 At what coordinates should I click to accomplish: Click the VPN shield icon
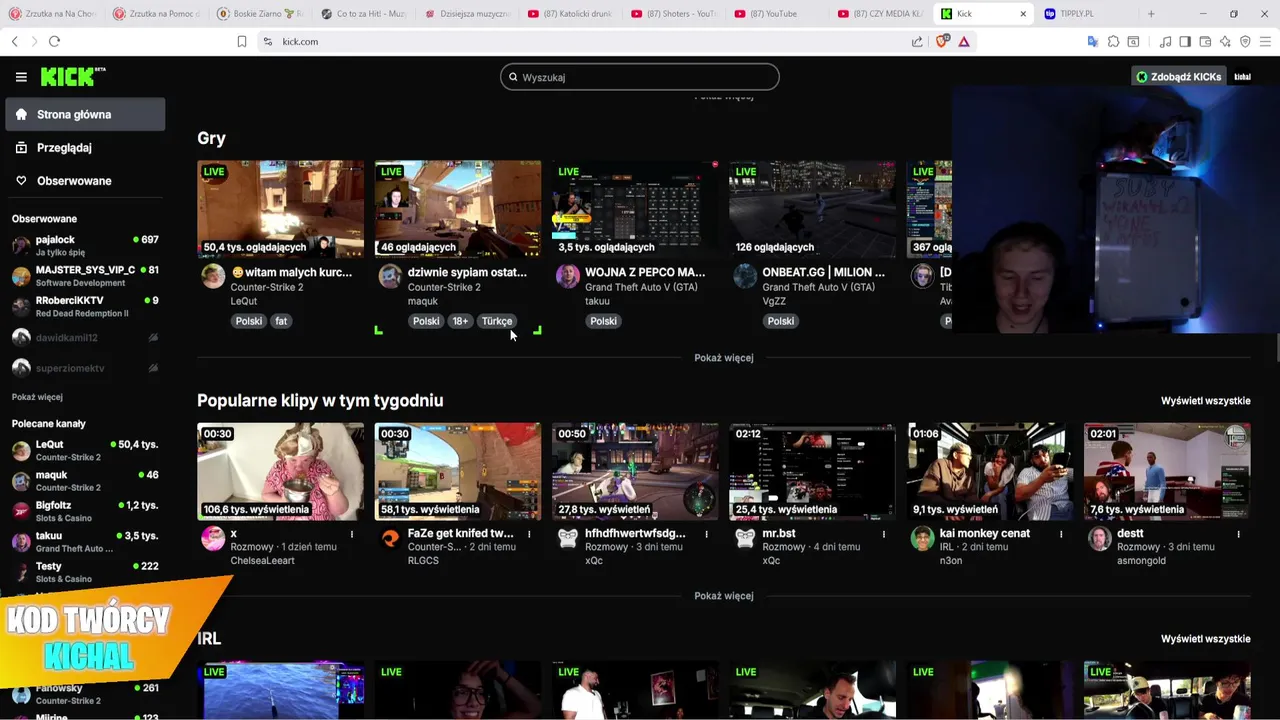coord(1245,41)
